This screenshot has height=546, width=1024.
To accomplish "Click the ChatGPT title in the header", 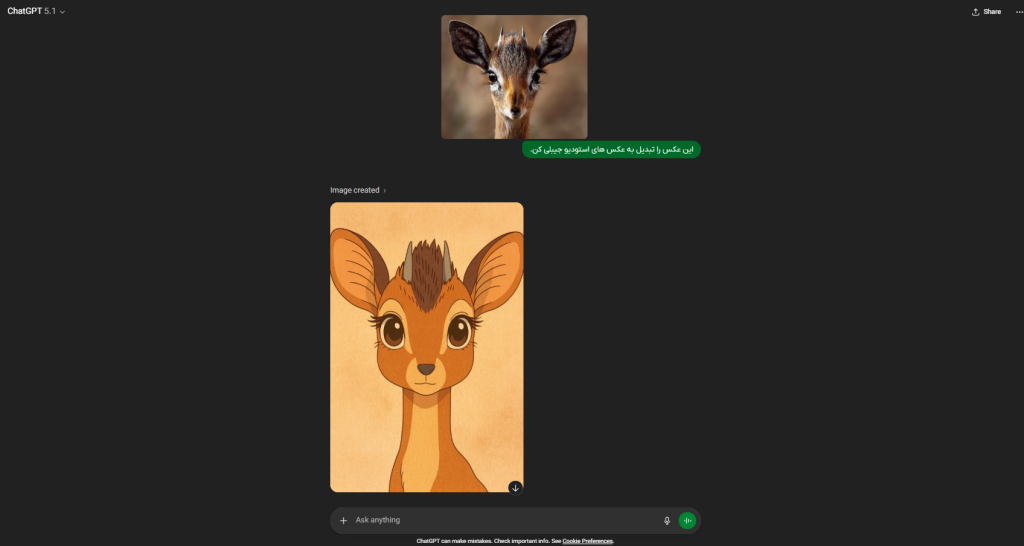I will (24, 12).
